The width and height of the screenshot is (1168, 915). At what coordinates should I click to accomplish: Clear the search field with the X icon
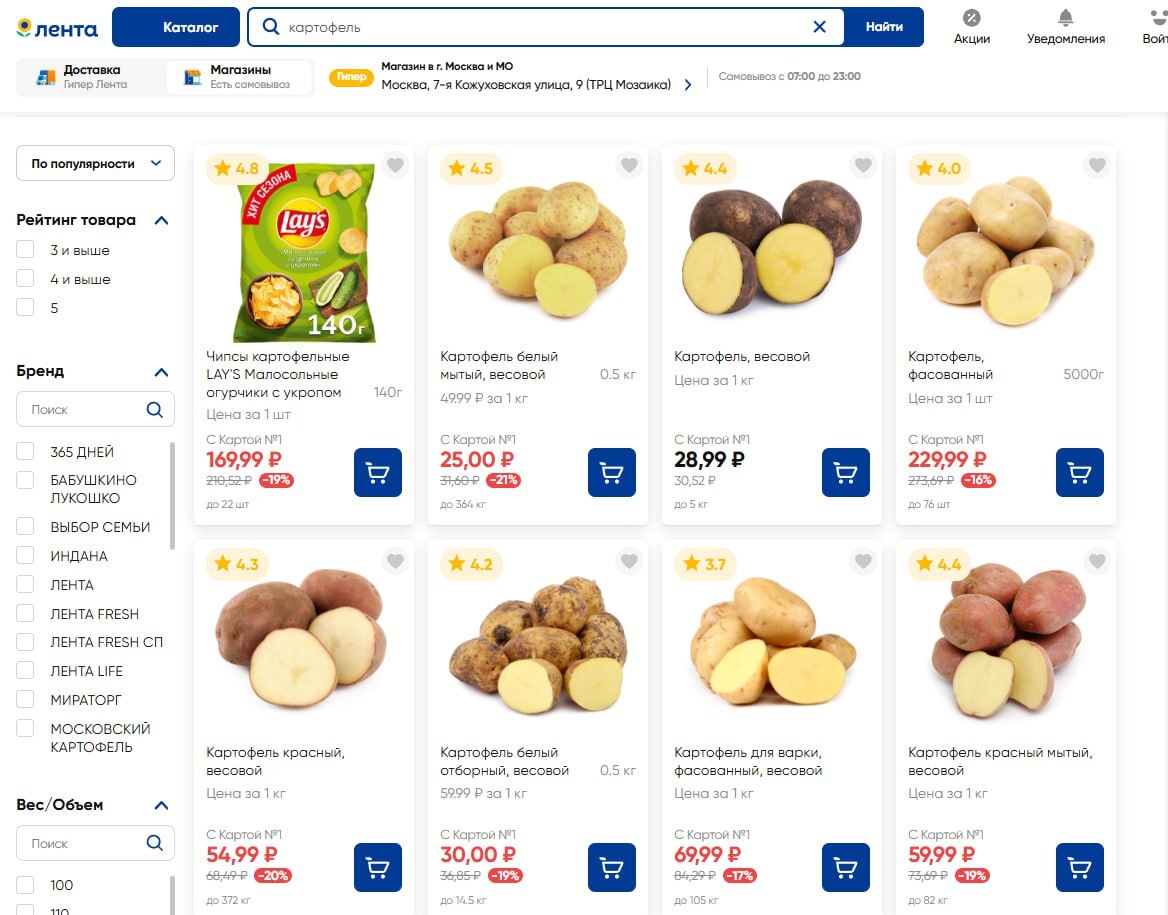(x=819, y=27)
